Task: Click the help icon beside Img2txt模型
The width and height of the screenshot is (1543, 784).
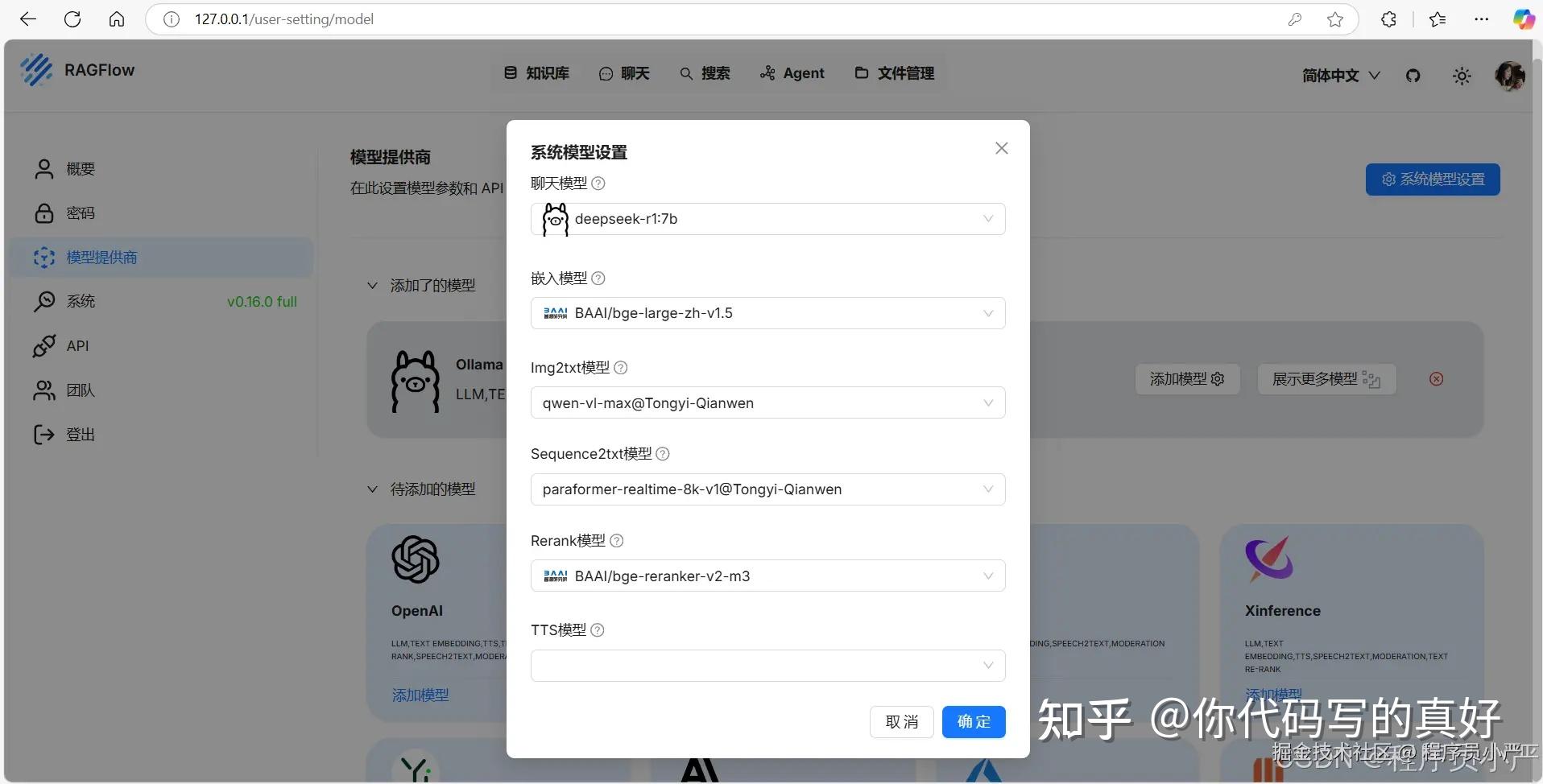Action: pos(621,368)
